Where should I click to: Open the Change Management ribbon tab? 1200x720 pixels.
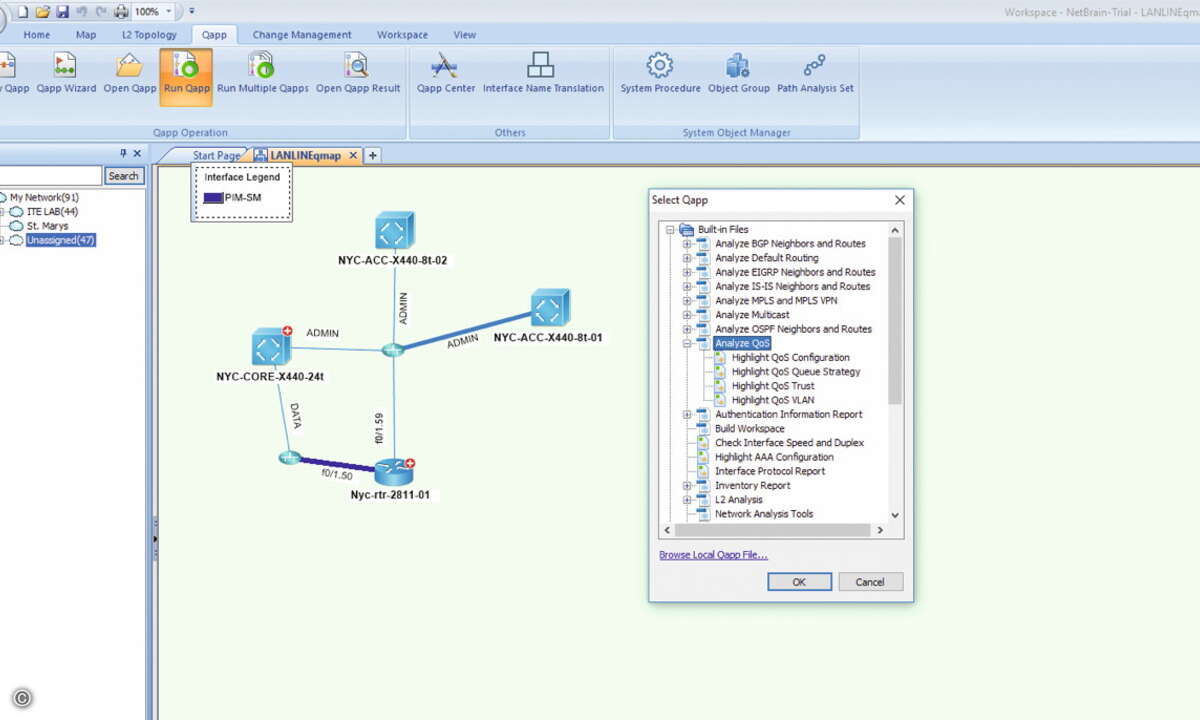[x=302, y=34]
